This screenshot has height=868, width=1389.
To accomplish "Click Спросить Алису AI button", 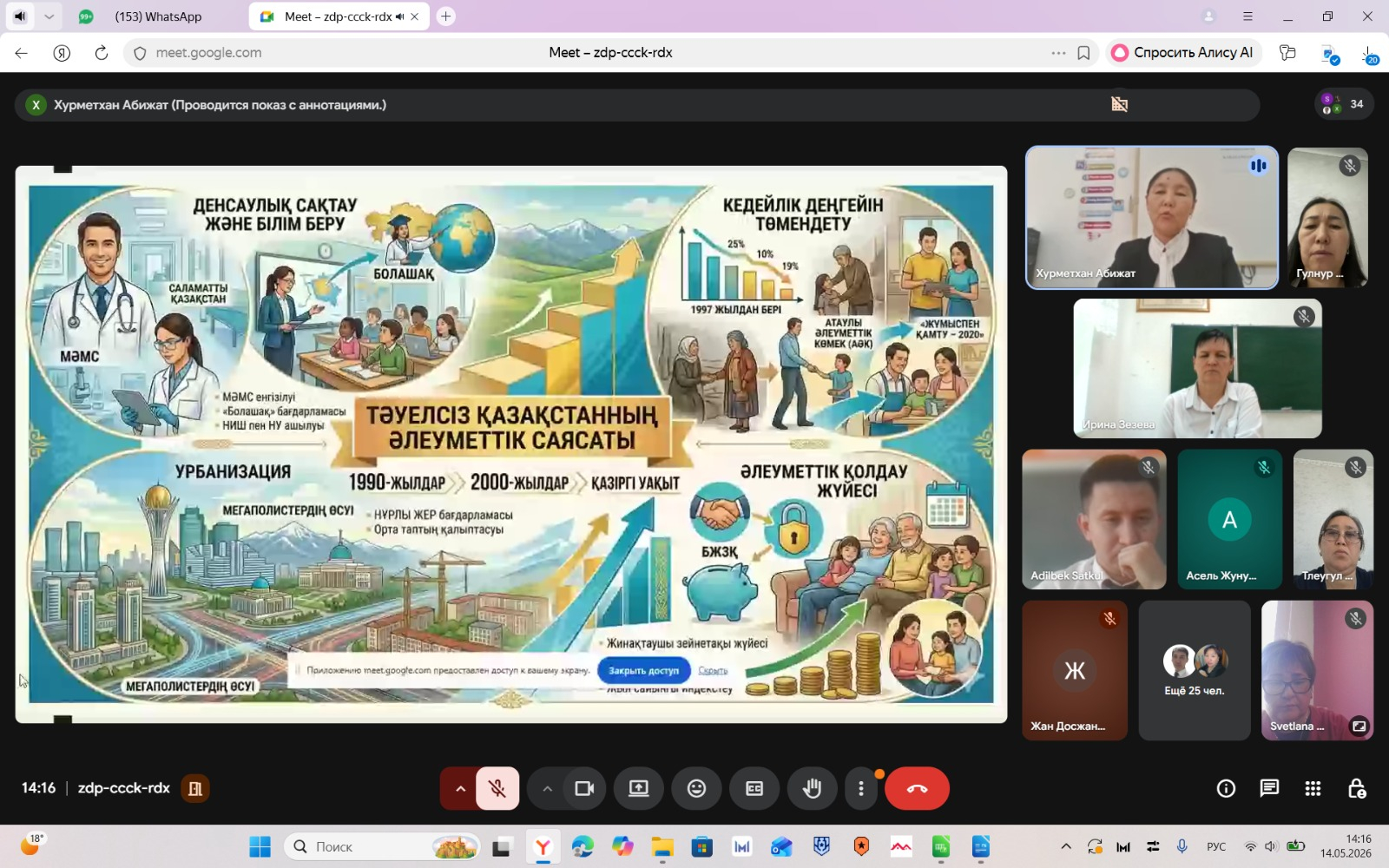I will pos(1182,53).
